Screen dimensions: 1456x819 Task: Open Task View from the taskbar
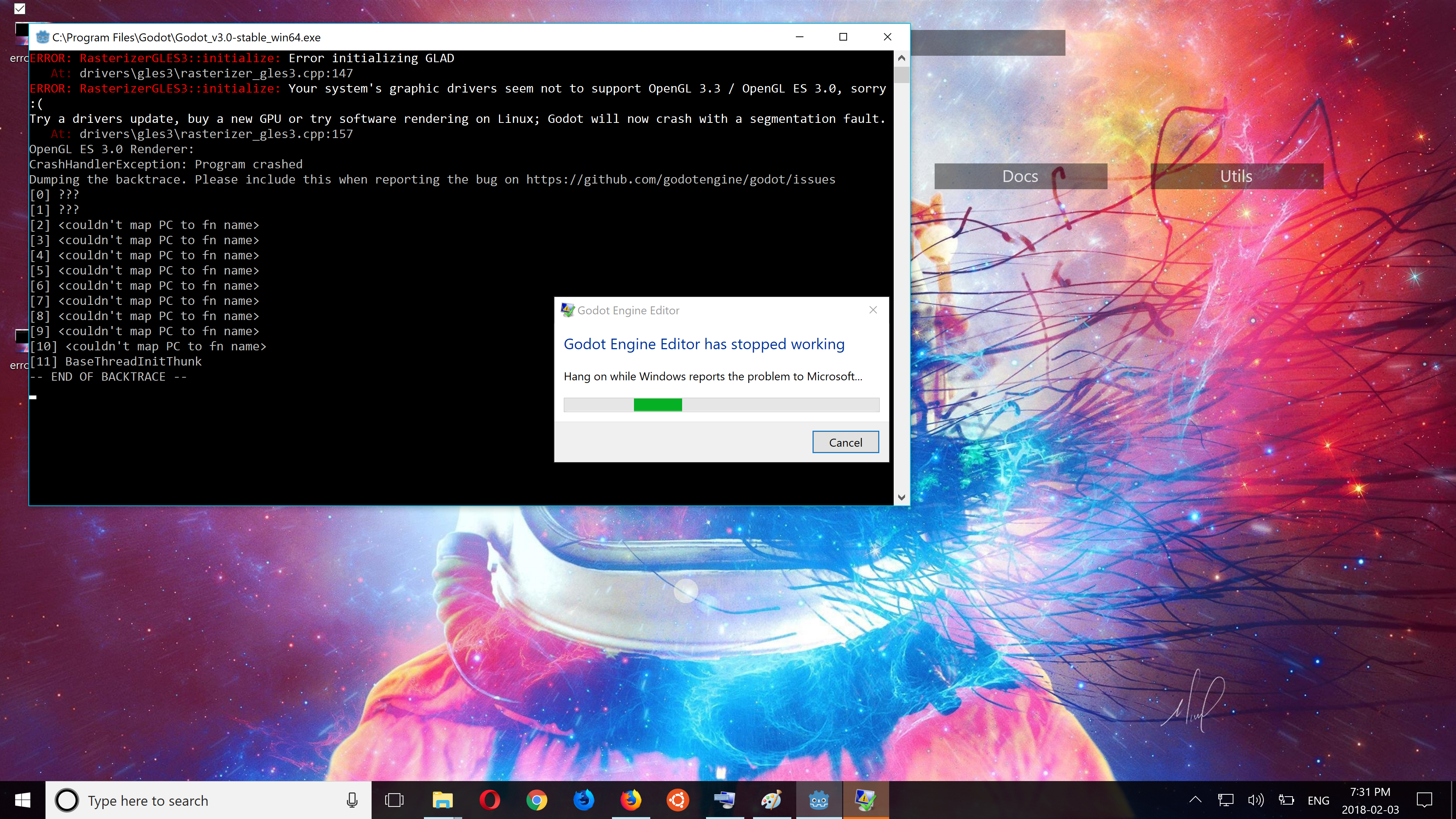[x=394, y=800]
